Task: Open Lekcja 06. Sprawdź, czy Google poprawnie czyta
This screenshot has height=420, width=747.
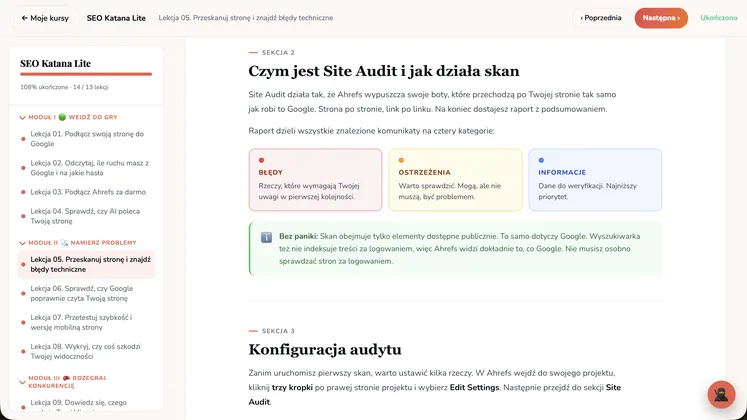Action: click(87, 293)
